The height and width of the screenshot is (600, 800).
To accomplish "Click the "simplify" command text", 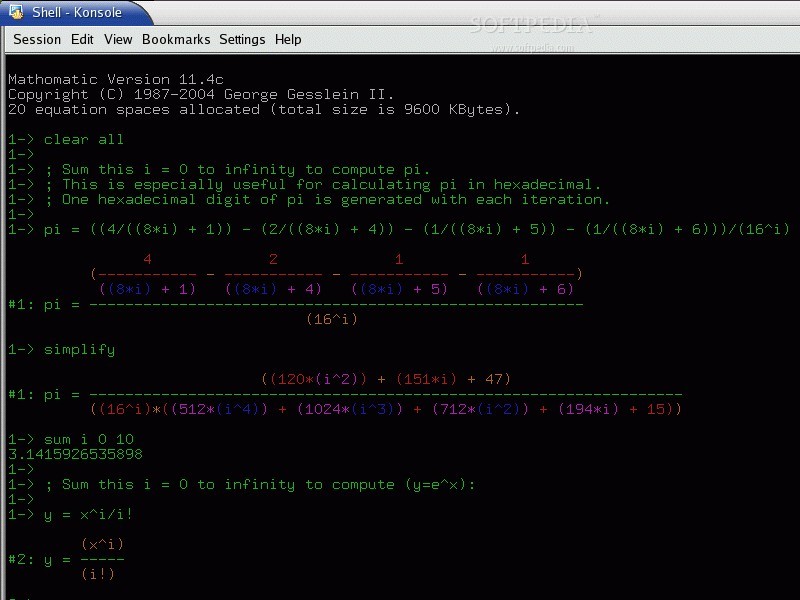I will click(79, 350).
